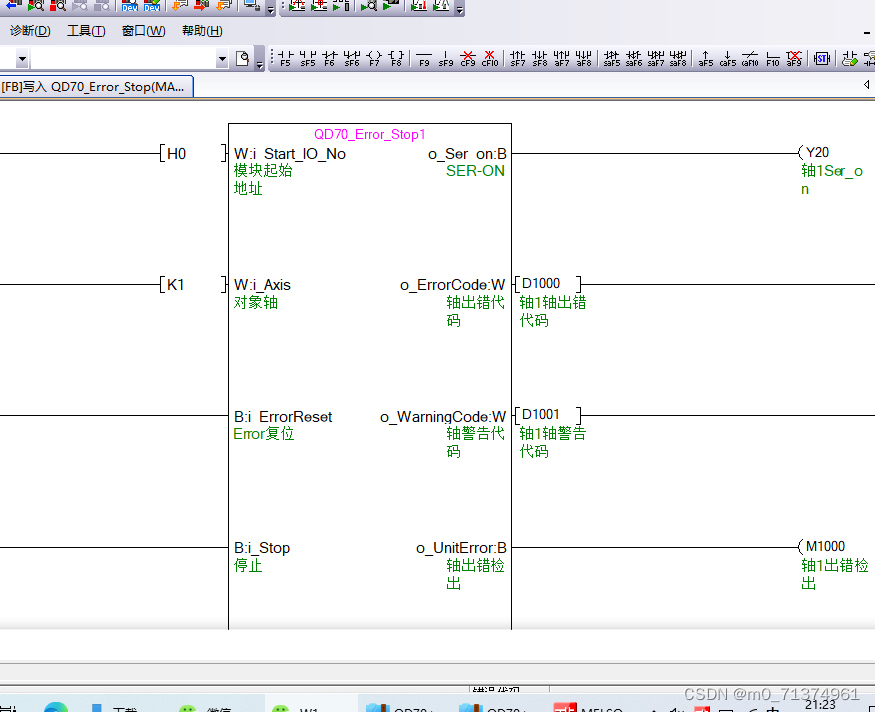
Task: Insert inline ST box icon
Action: 822,58
